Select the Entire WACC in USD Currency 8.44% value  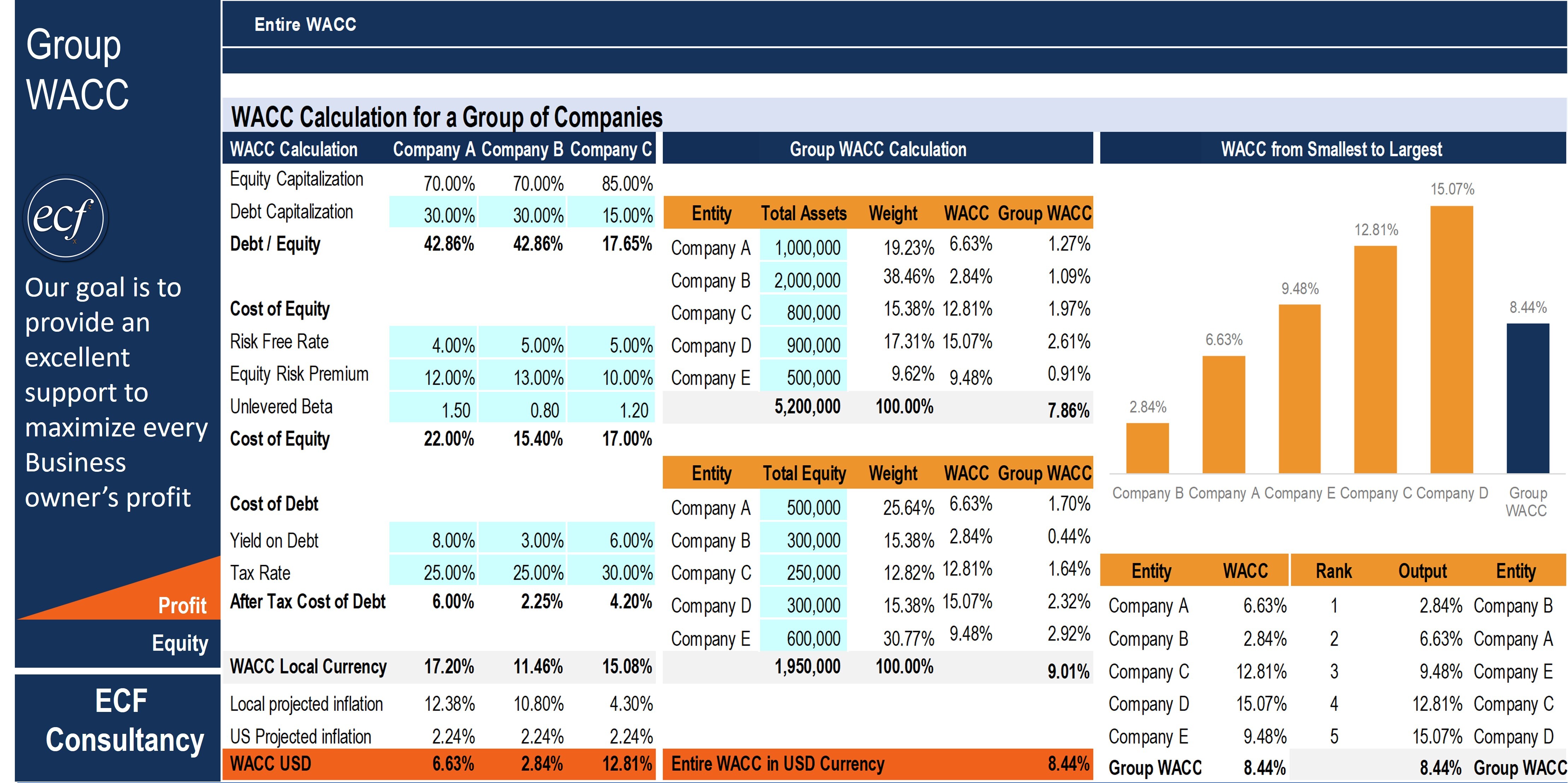coord(1068,764)
